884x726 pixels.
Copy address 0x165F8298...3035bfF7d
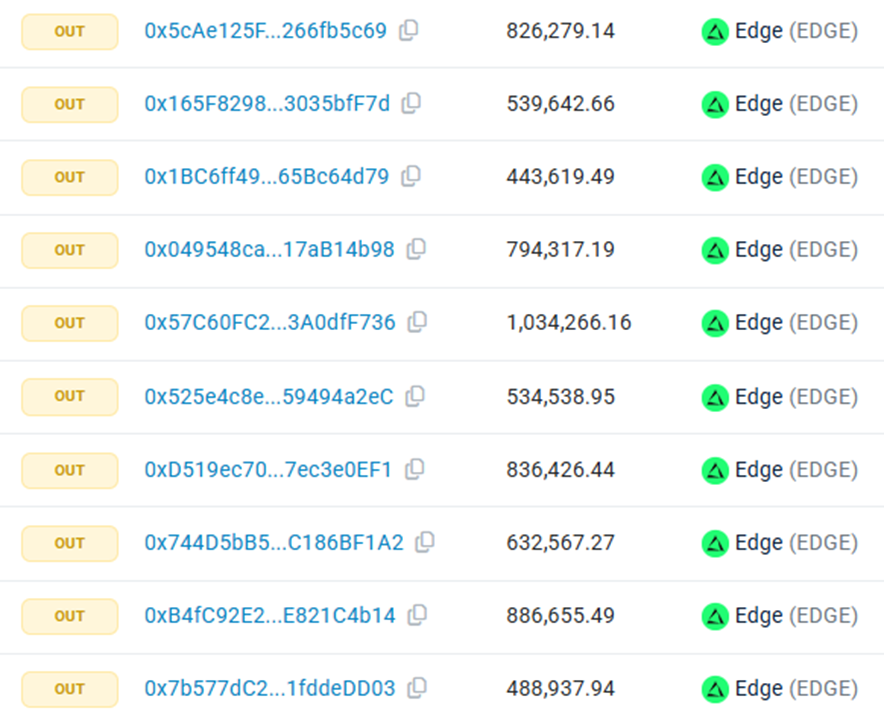[x=411, y=104]
